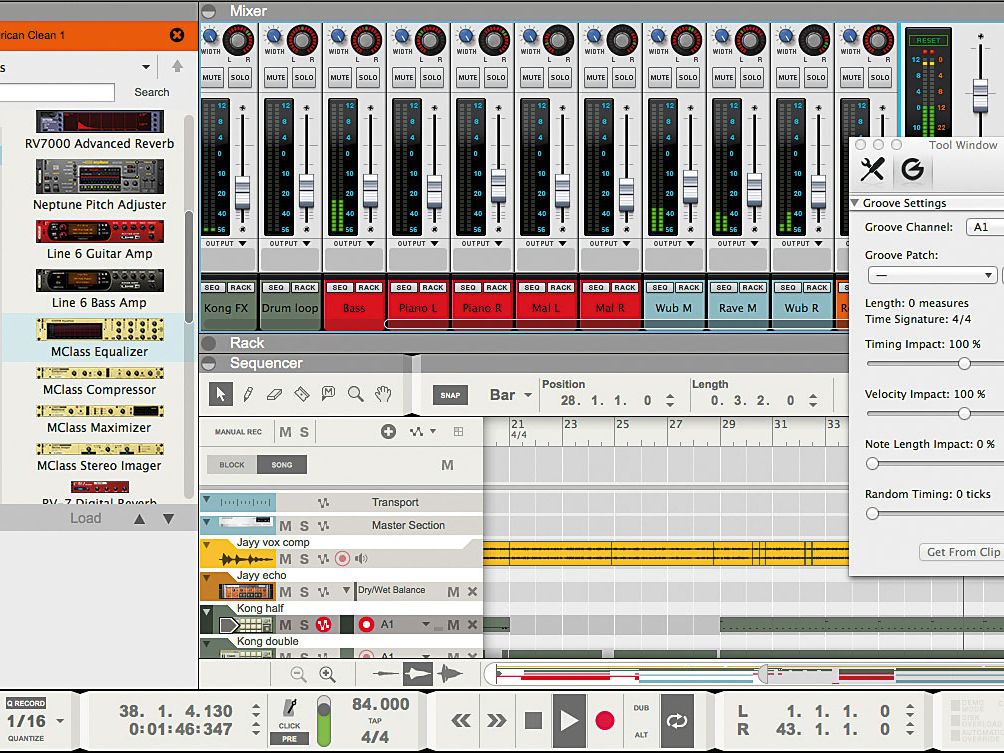Screen dimensions: 1004x753
Task: Toggle Q RECORD quantize button
Action: [x=26, y=702]
